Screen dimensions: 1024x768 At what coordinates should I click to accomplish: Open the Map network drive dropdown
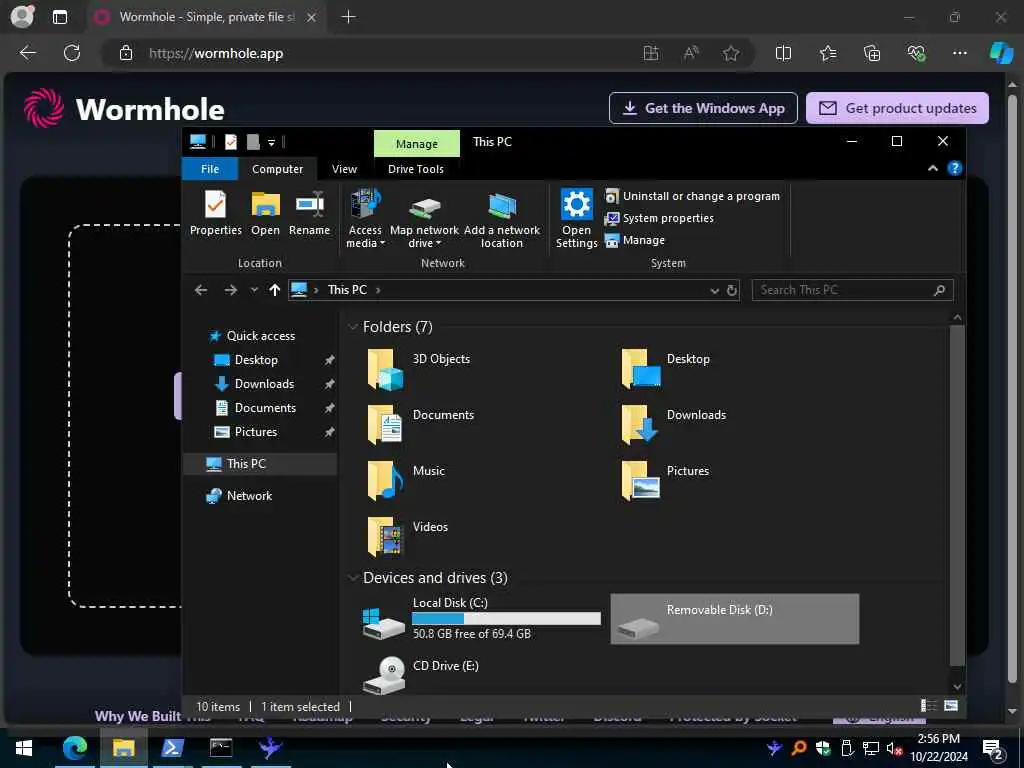(424, 219)
